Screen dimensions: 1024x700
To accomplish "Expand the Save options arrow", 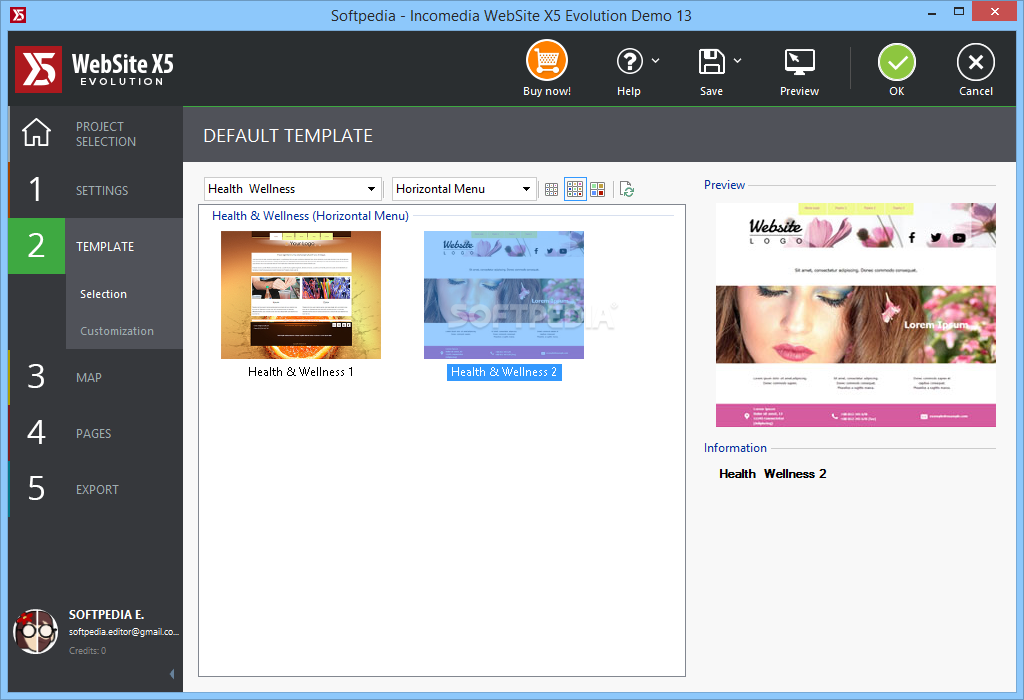I will [x=737, y=61].
